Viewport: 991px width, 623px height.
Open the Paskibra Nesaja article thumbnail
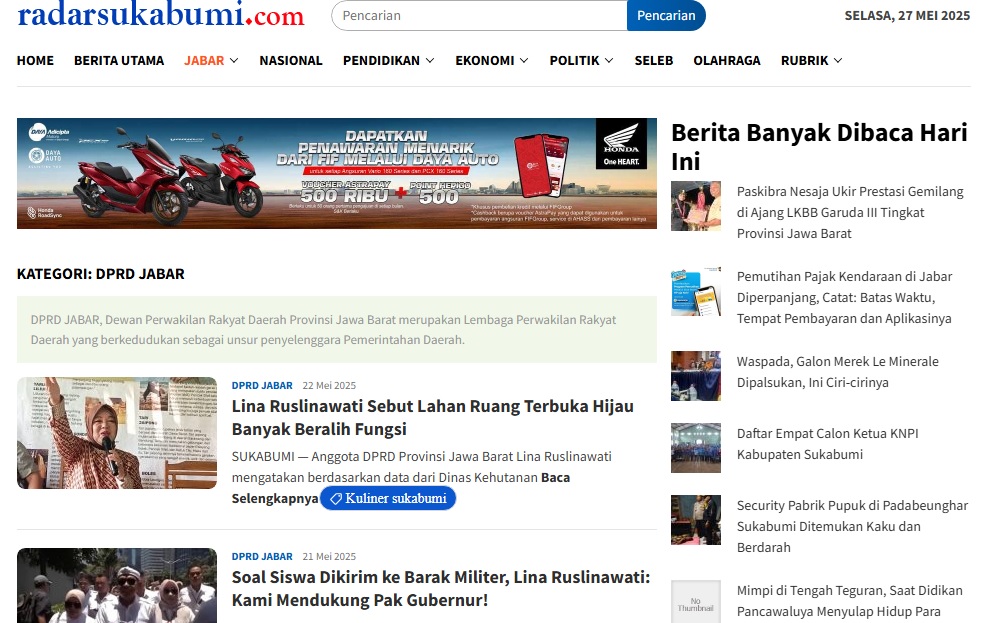coord(696,206)
